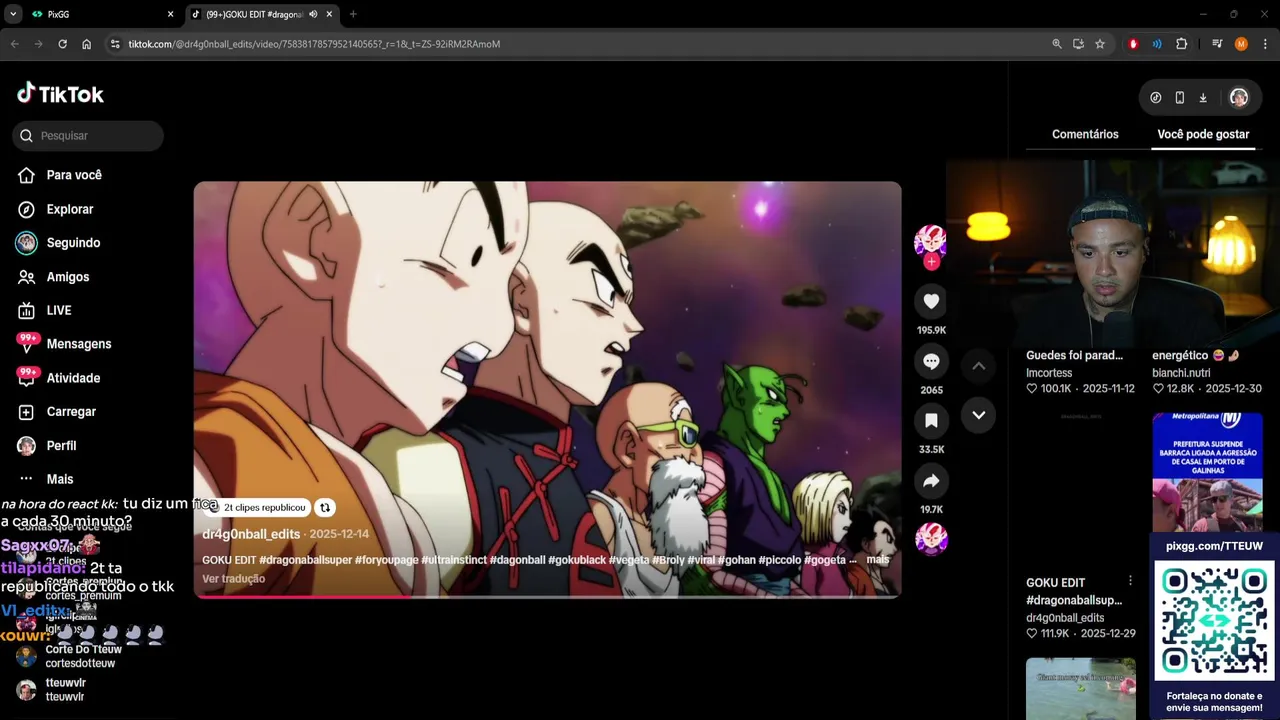This screenshot has width=1280, height=720.
Task: Open the pool video thumbnail at bottom
Action: tap(1081, 688)
